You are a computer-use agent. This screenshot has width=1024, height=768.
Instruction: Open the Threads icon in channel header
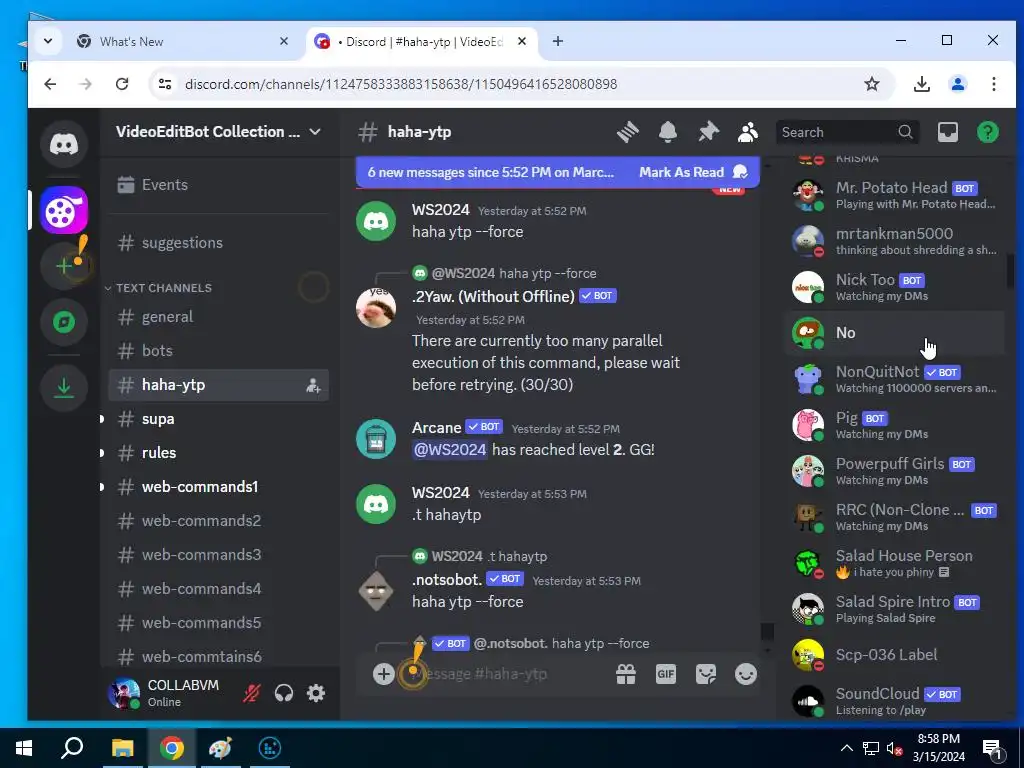[628, 132]
